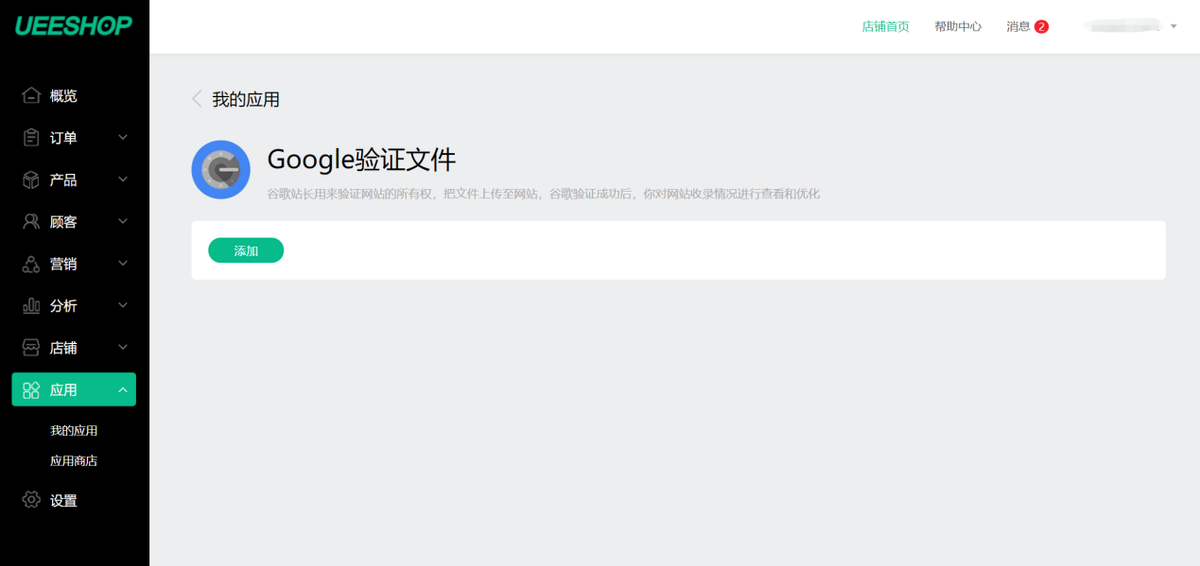The width and height of the screenshot is (1200, 566).
Task: Select 我的应用 in sidebar submenu
Action: click(74, 431)
